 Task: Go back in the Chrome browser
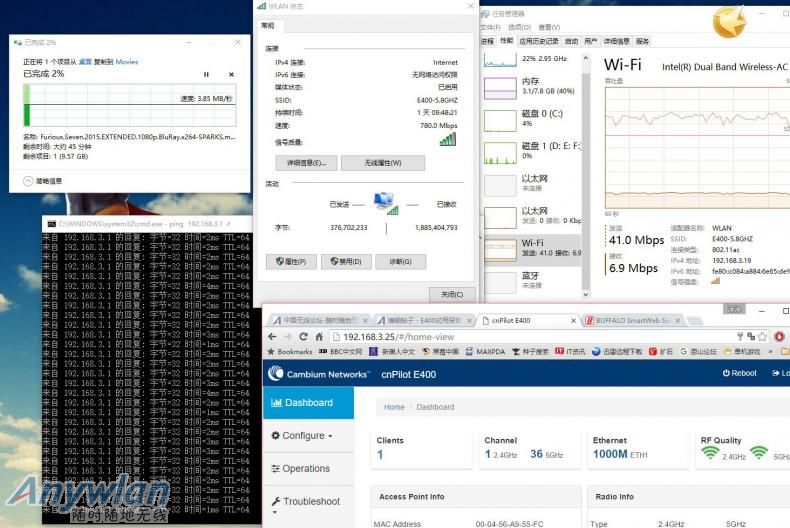click(273, 337)
